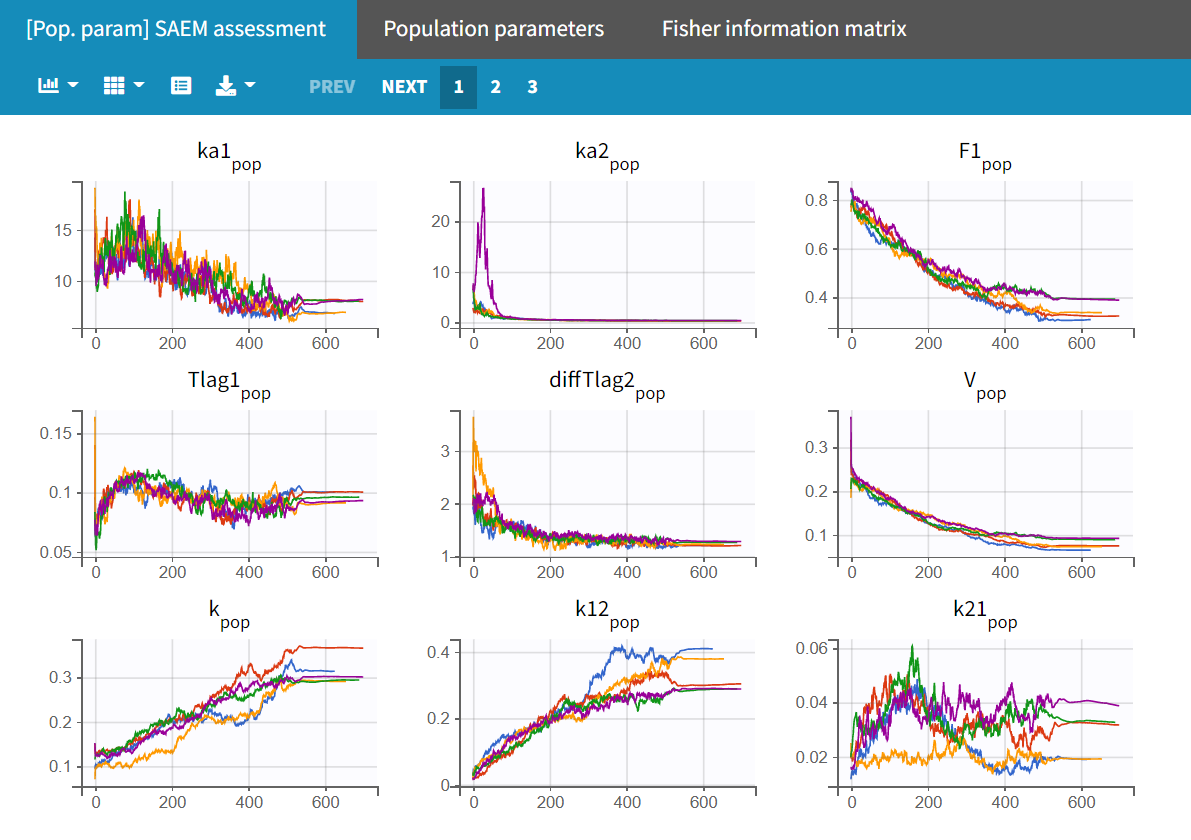Go to the NEXT page of plots

(404, 87)
